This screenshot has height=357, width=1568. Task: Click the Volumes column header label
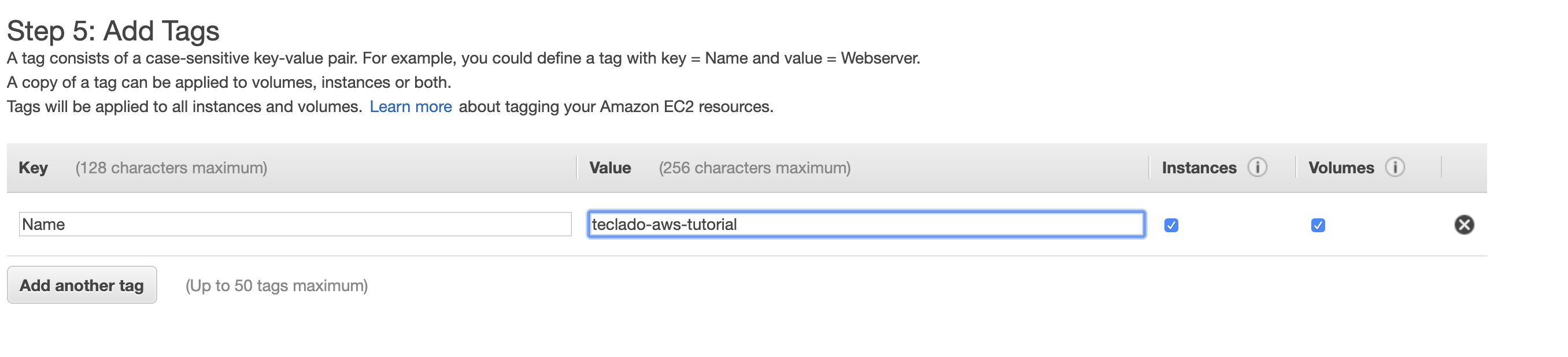pyautogui.click(x=1341, y=168)
